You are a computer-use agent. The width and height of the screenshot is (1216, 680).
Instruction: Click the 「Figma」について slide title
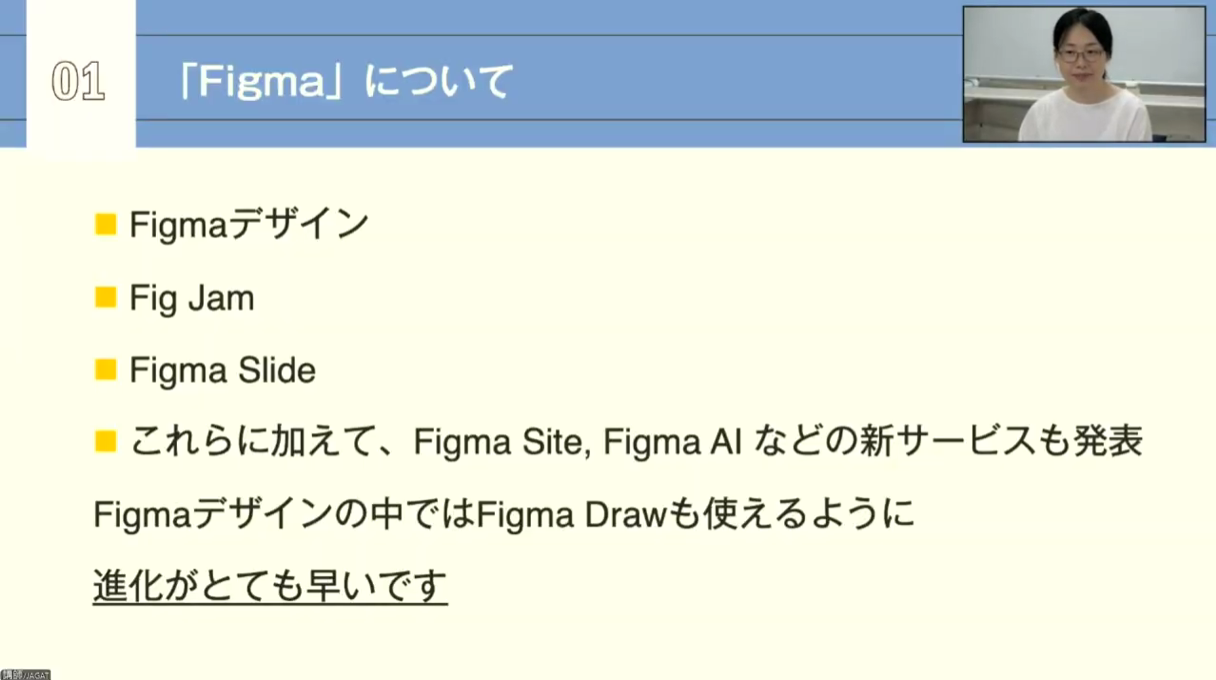point(345,82)
